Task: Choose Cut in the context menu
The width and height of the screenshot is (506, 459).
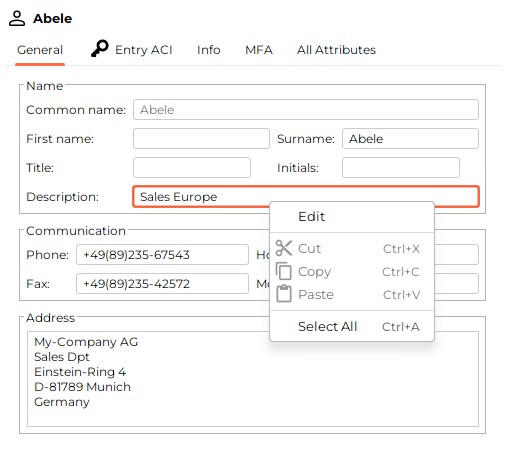Action: pos(352,249)
